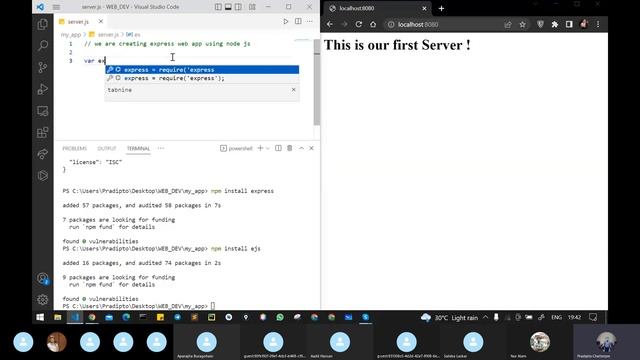640x360 pixels.
Task: Open File Explorer from taskbar
Action: 58,317
